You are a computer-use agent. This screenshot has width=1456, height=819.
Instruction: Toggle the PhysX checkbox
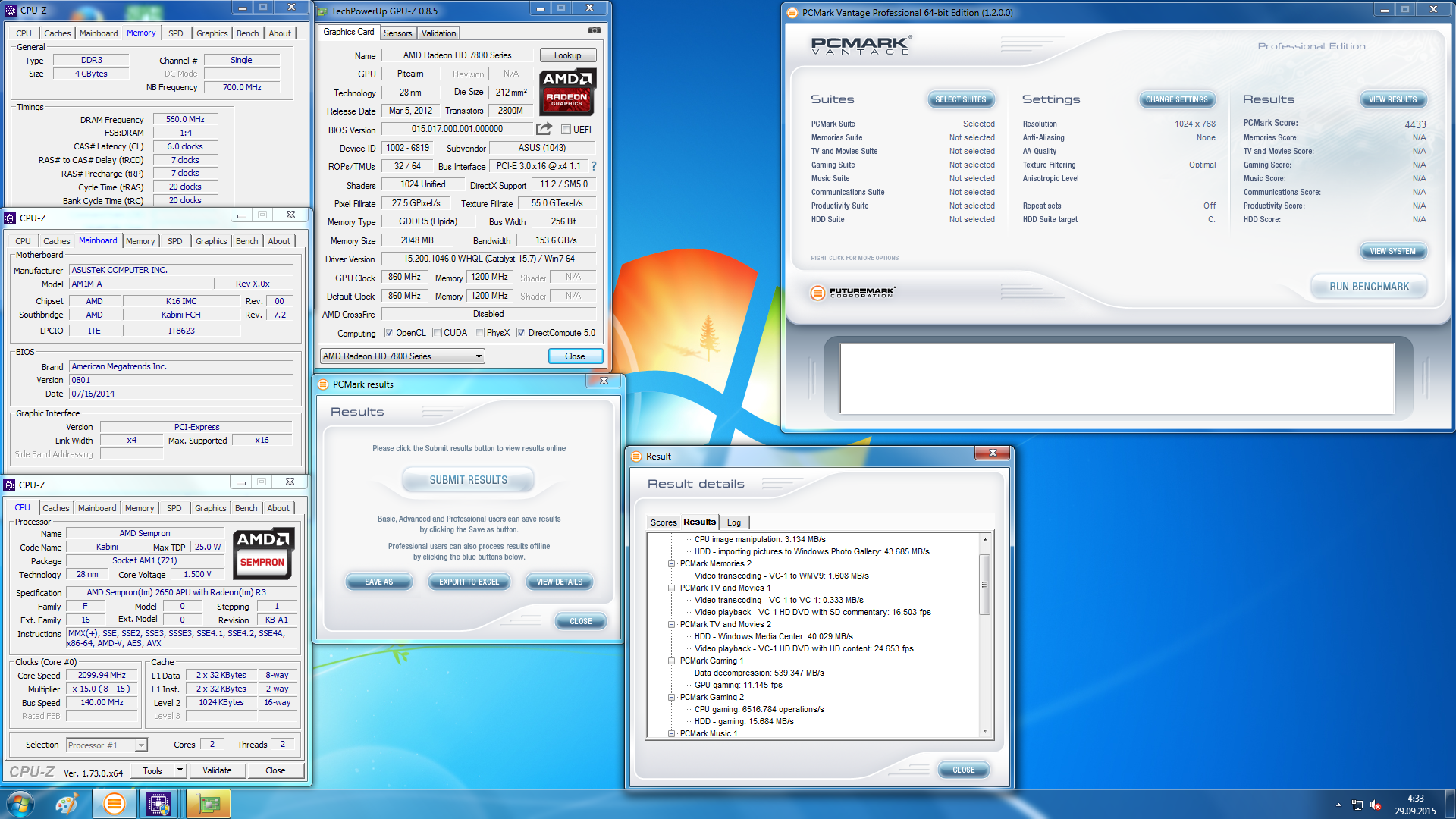coord(479,333)
